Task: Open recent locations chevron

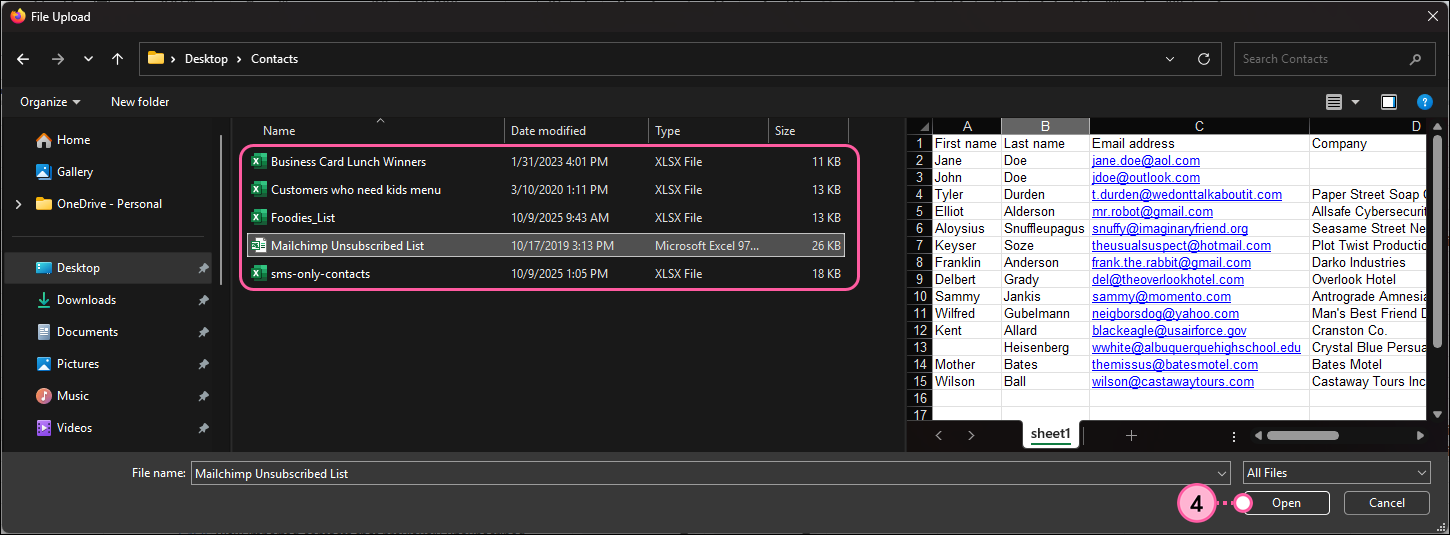Action: (x=88, y=59)
